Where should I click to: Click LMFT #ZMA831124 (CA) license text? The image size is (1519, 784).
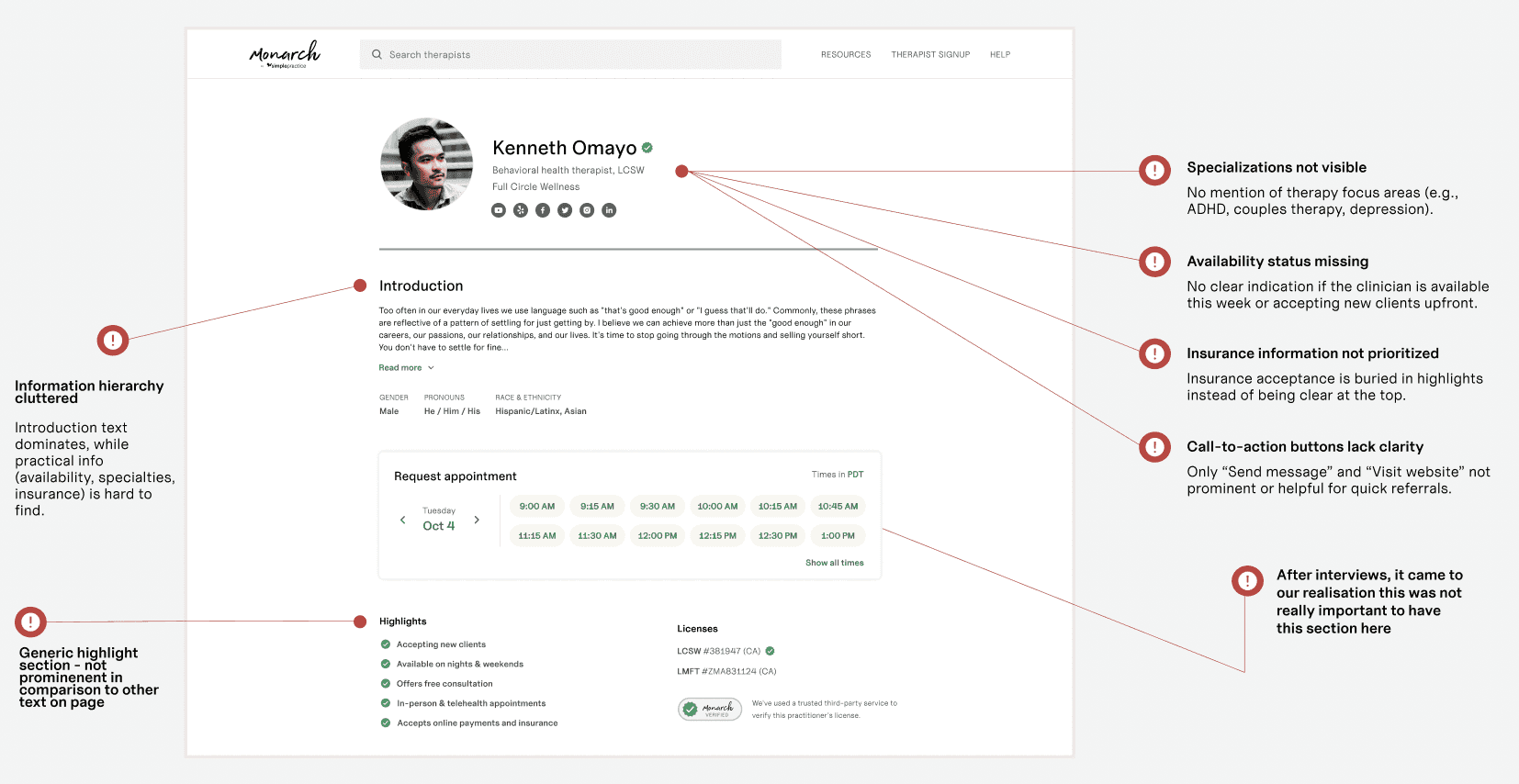pos(726,671)
